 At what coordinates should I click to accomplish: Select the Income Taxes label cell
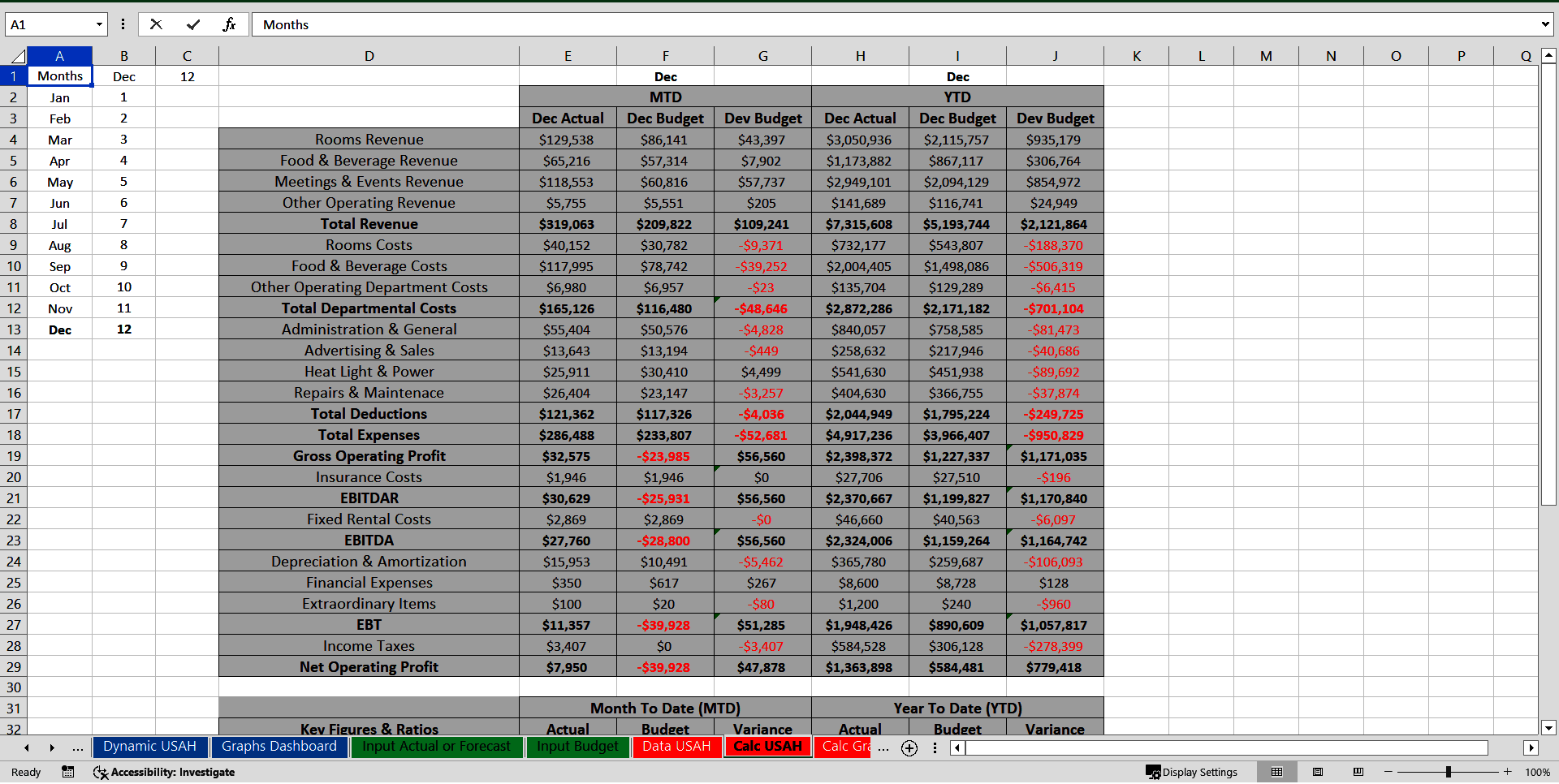[x=369, y=646]
